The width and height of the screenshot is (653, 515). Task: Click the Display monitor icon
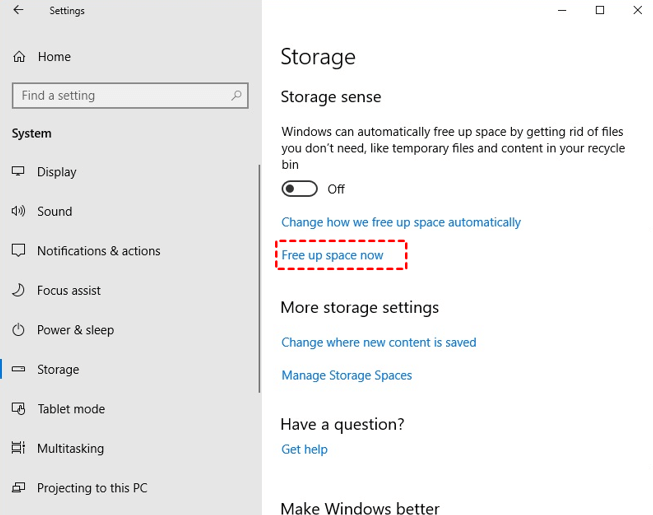point(18,172)
